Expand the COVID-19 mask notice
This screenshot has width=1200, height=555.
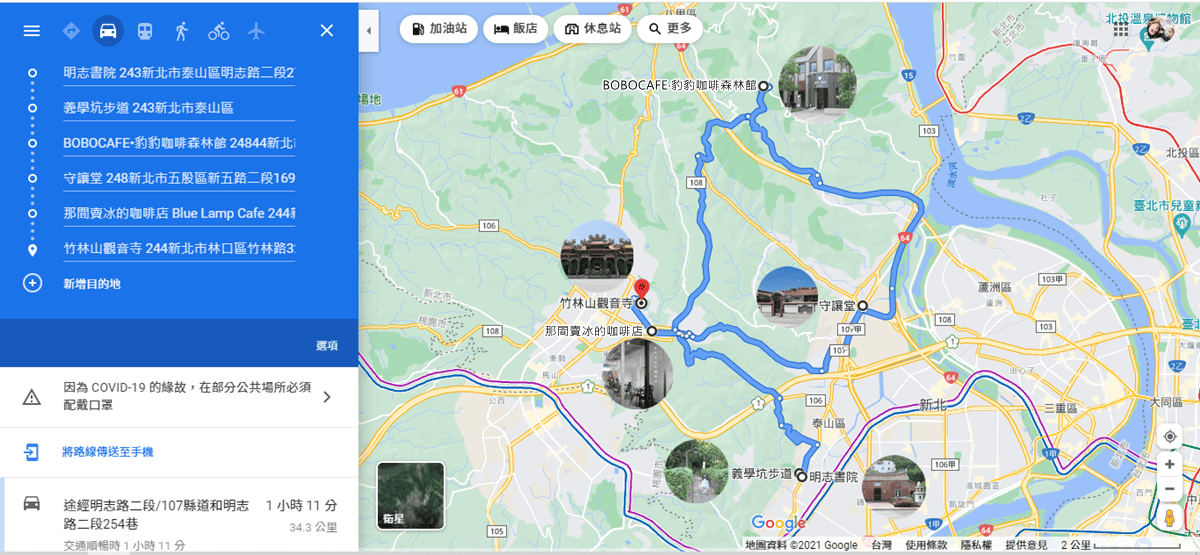click(x=326, y=397)
